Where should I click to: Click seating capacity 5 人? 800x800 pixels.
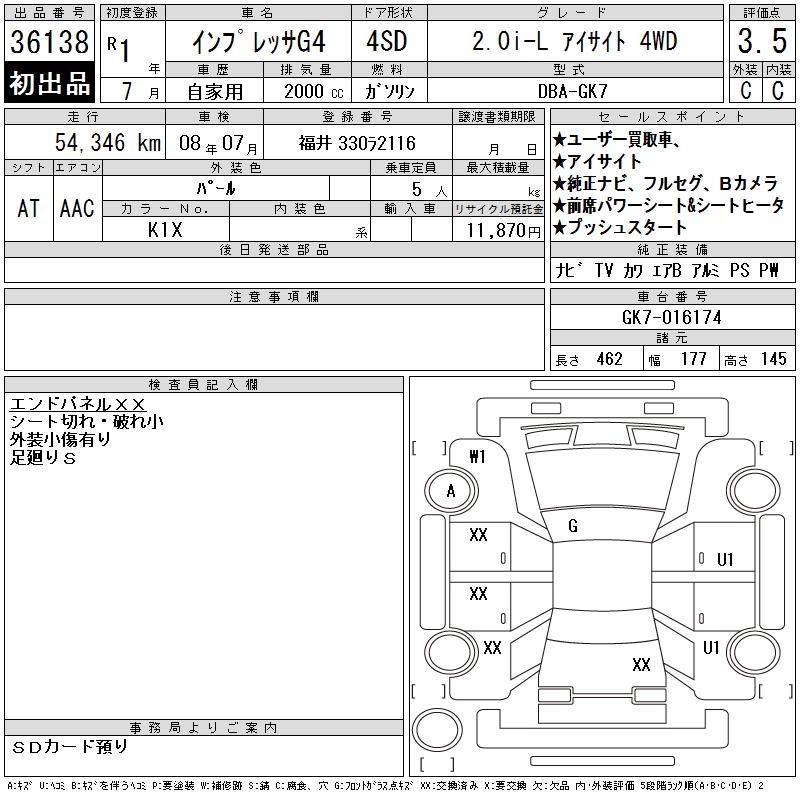click(x=429, y=189)
